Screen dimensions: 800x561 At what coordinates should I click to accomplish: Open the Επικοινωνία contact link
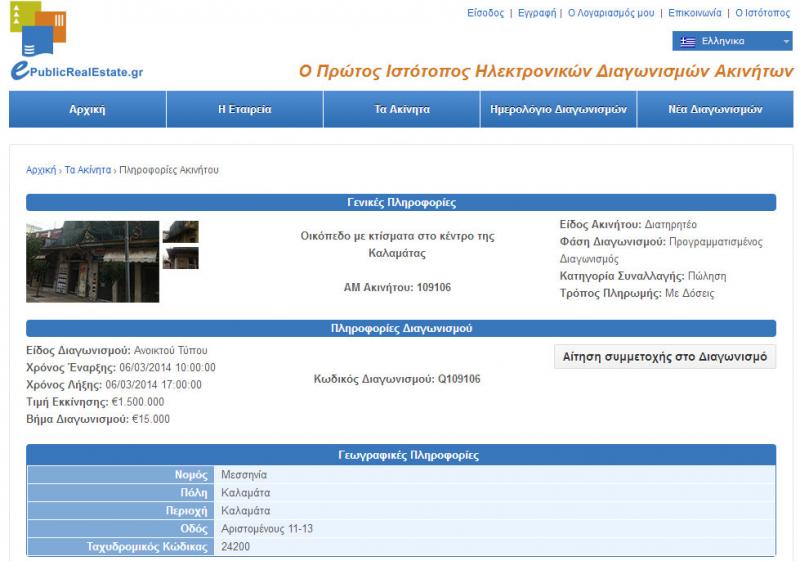694,13
